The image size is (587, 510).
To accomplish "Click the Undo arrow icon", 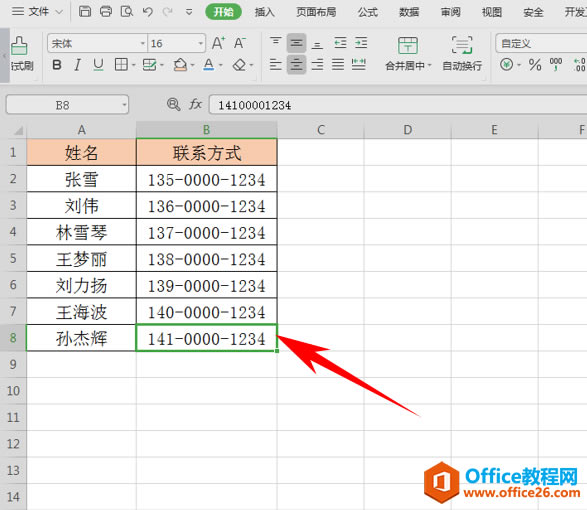I will coord(147,12).
